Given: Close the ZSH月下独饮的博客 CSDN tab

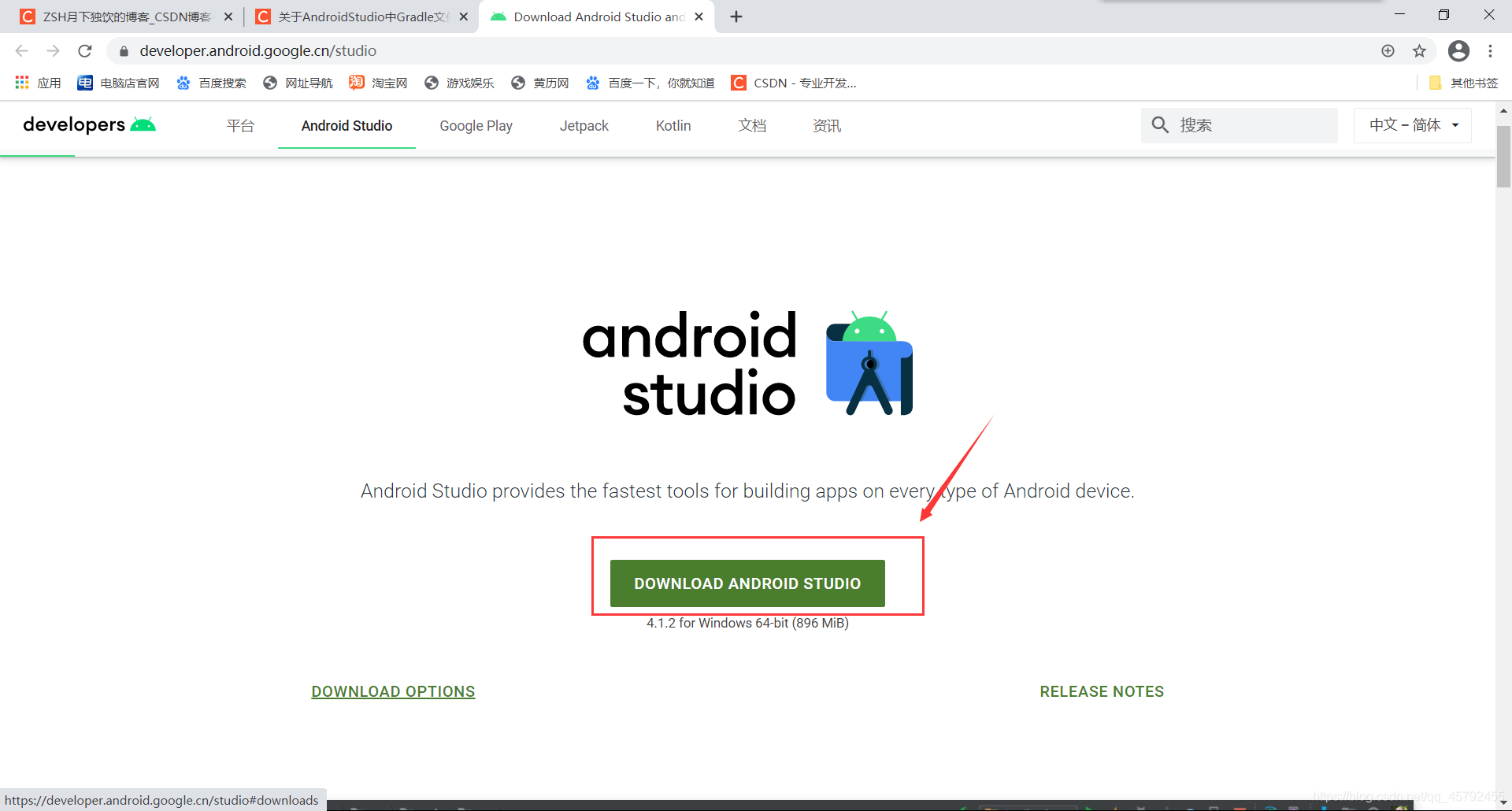Looking at the screenshot, I should 228,17.
